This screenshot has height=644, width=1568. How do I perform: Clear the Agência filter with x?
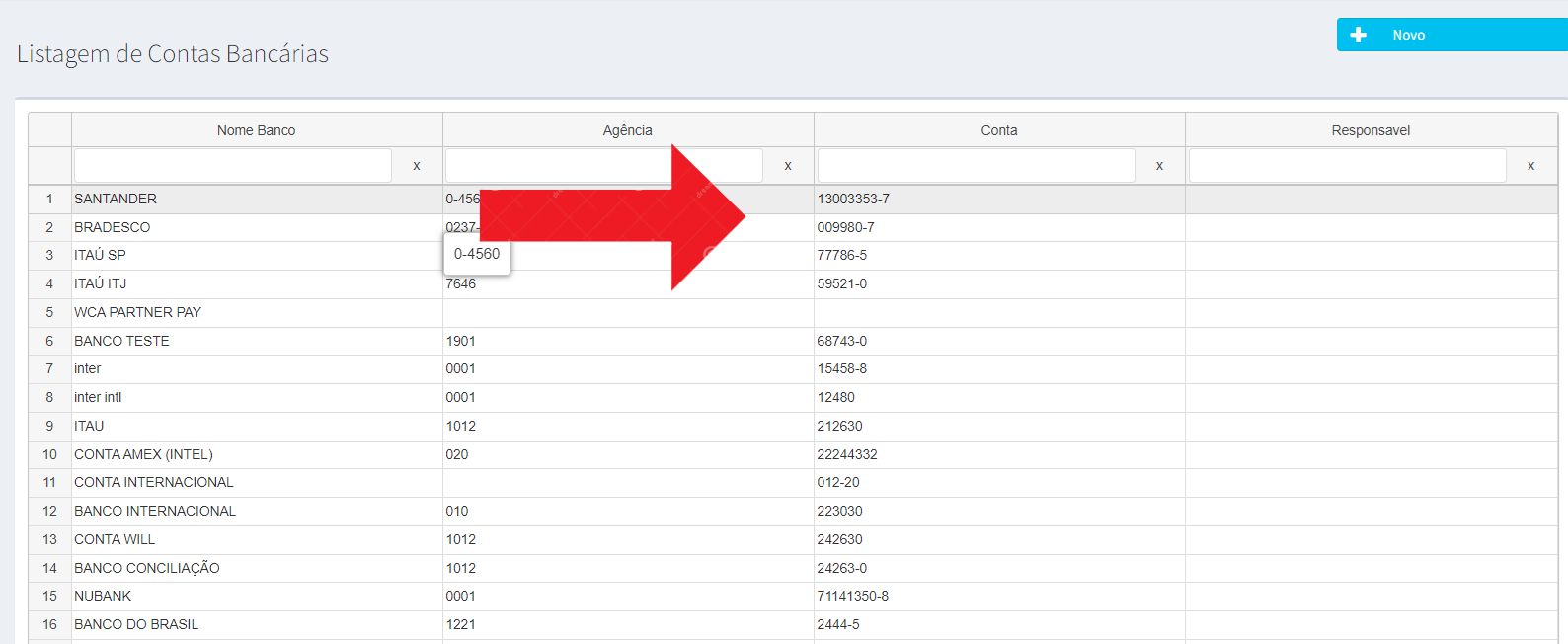(x=788, y=166)
